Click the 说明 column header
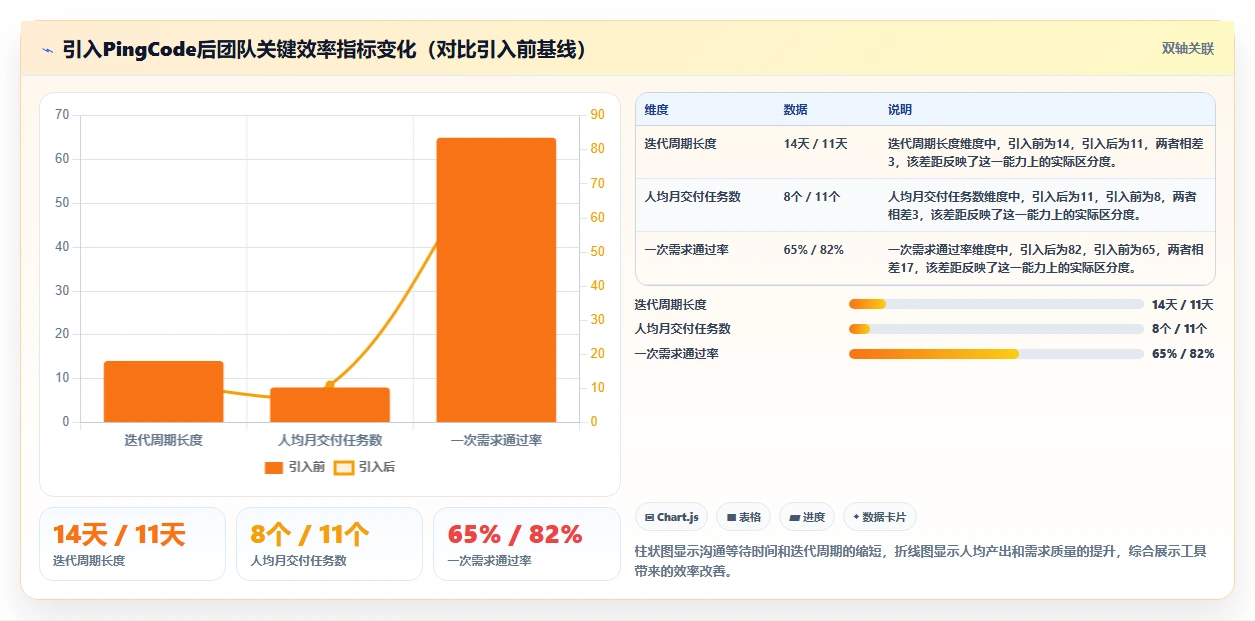The width and height of the screenshot is (1255, 621). pos(900,110)
